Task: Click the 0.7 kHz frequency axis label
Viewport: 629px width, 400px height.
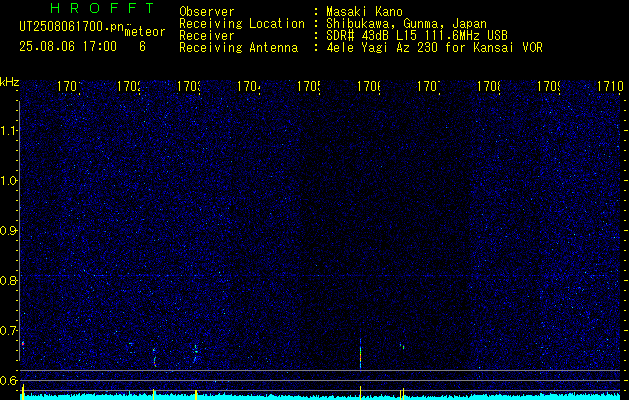Action: 8,330
